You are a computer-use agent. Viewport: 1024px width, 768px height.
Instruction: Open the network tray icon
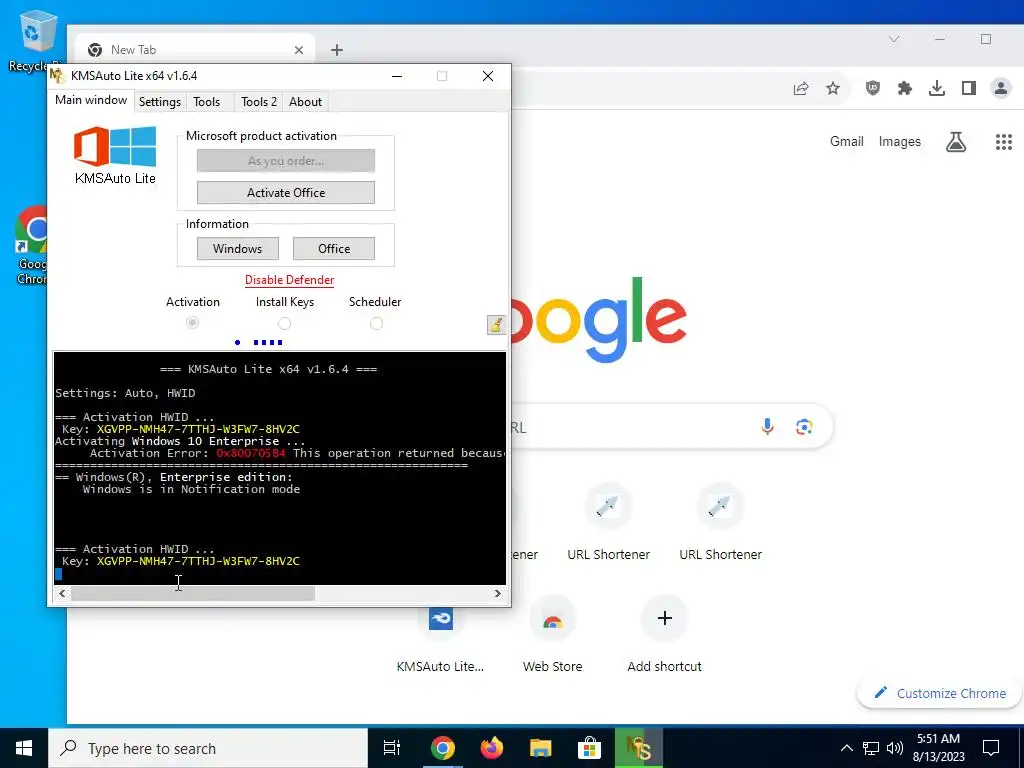[871, 748]
